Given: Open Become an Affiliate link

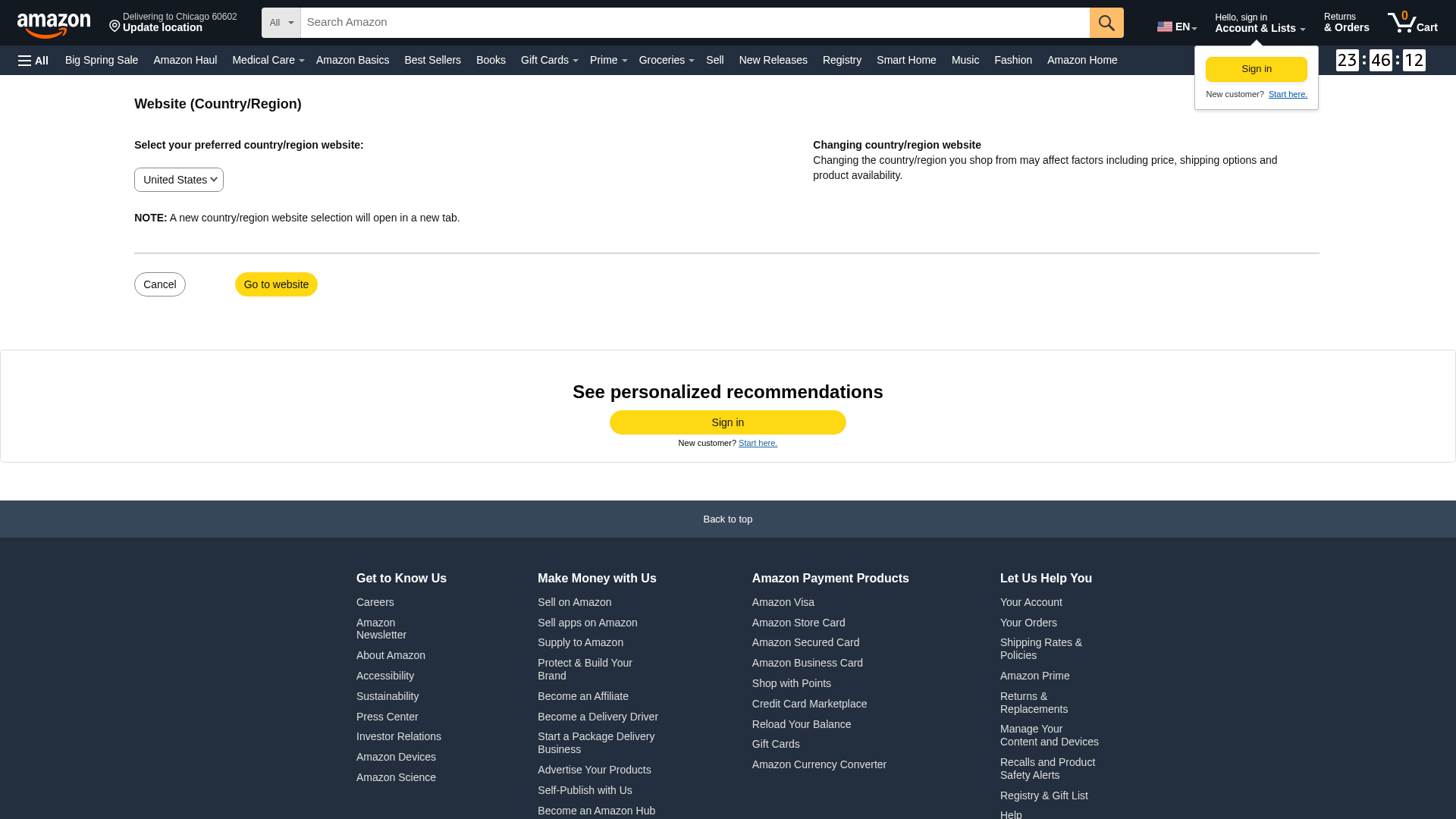Looking at the screenshot, I should coord(583,696).
